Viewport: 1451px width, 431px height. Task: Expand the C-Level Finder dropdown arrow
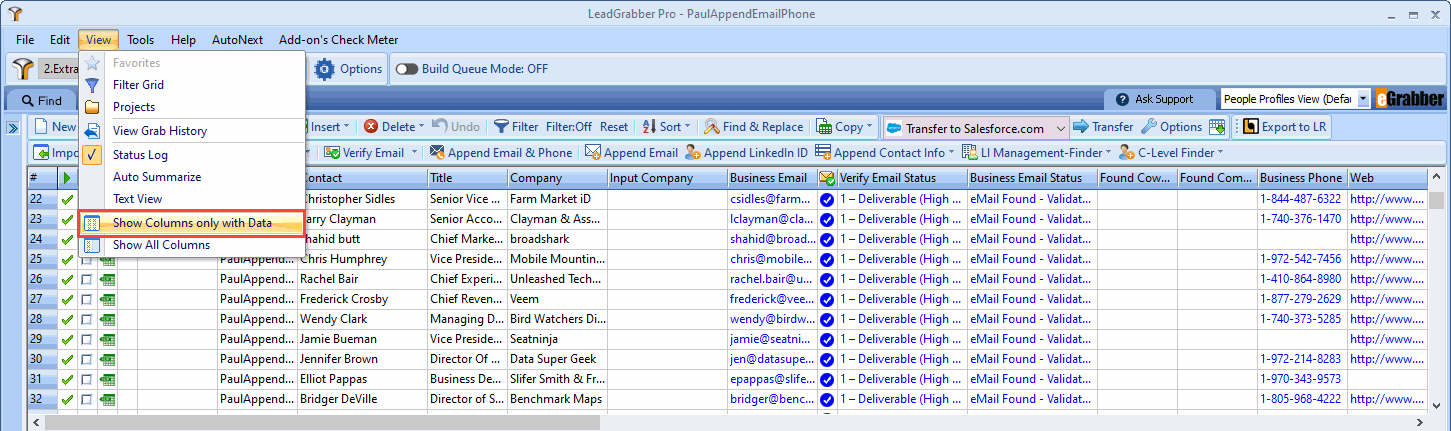[x=1220, y=153]
